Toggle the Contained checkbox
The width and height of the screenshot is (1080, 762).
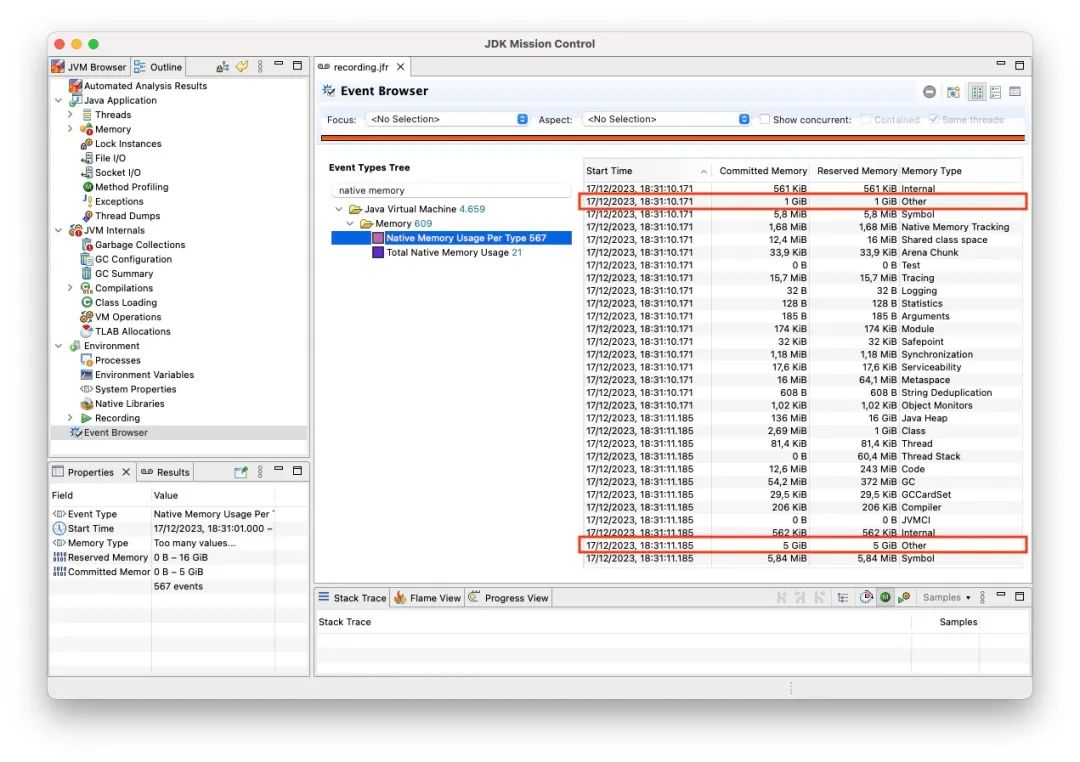pos(866,119)
